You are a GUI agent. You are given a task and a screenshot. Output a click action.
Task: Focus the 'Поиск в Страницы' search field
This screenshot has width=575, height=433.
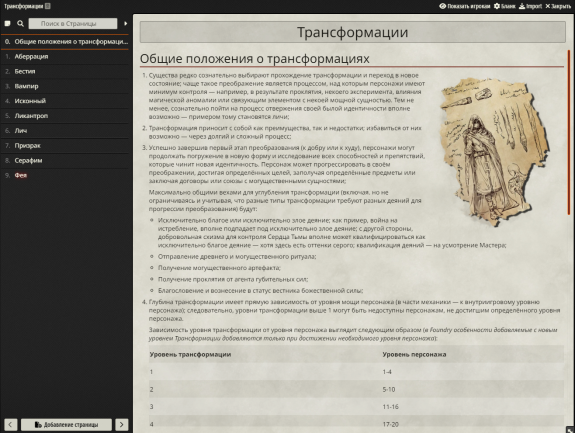[x=73, y=23]
